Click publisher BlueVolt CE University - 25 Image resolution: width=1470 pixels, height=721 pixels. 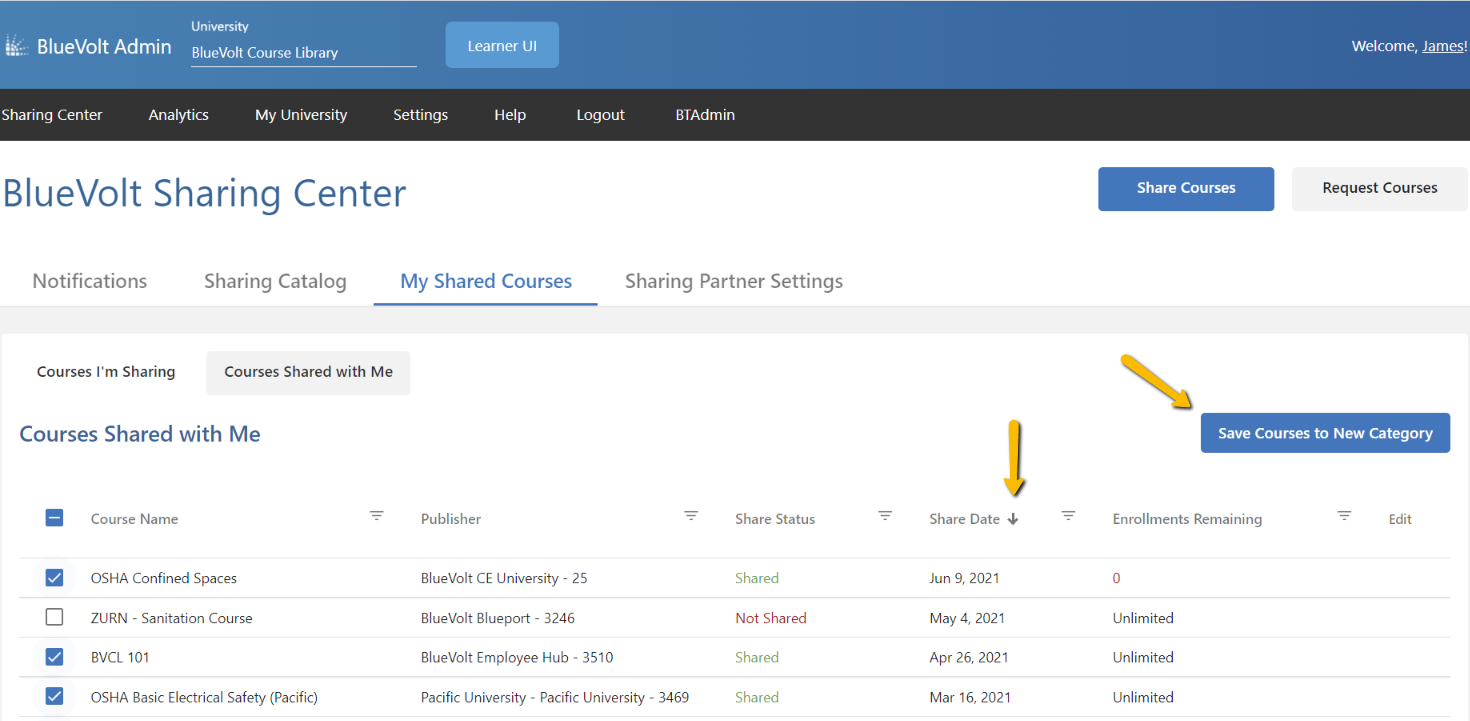click(x=504, y=578)
